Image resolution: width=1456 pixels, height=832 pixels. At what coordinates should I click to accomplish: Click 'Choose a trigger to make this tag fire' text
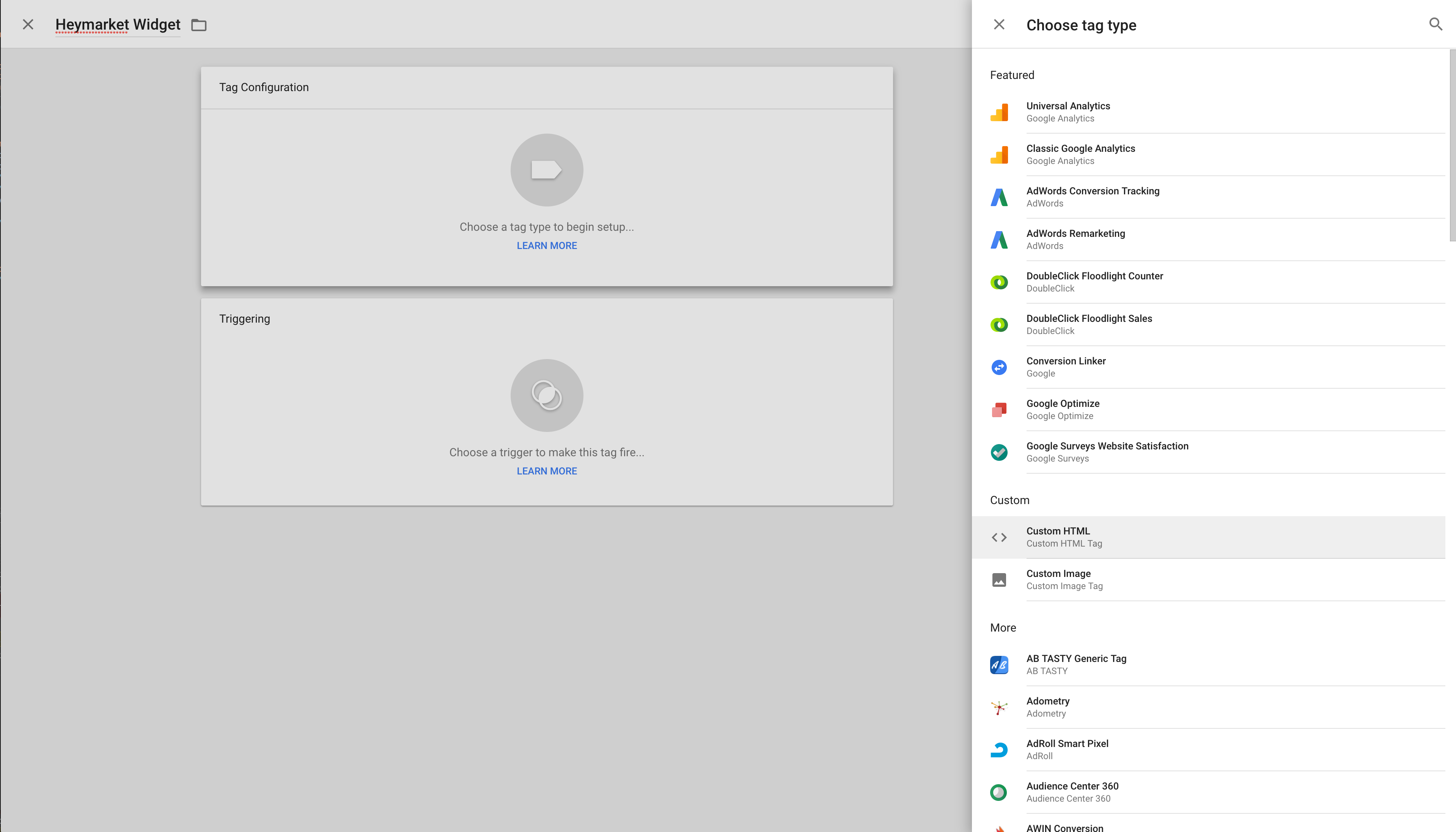[546, 452]
